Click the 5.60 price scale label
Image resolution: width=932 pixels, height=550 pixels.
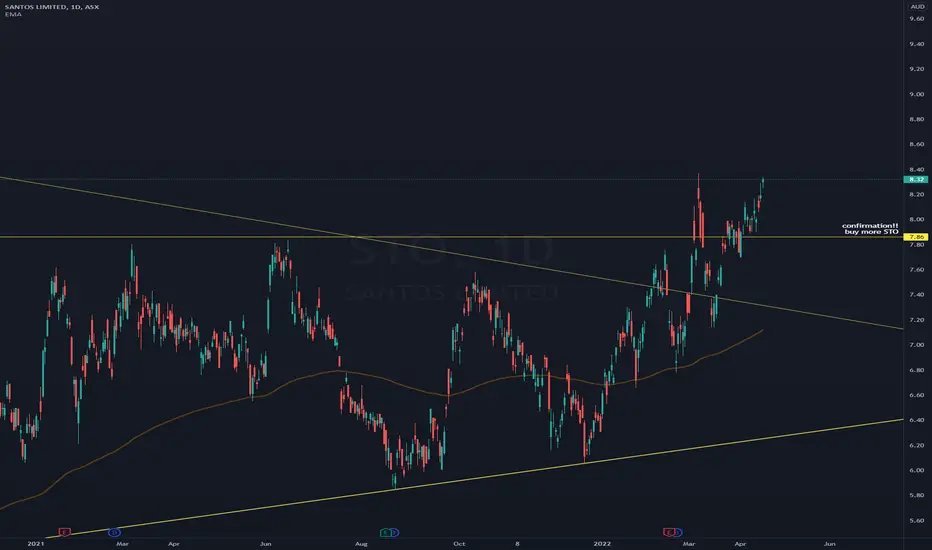point(917,520)
